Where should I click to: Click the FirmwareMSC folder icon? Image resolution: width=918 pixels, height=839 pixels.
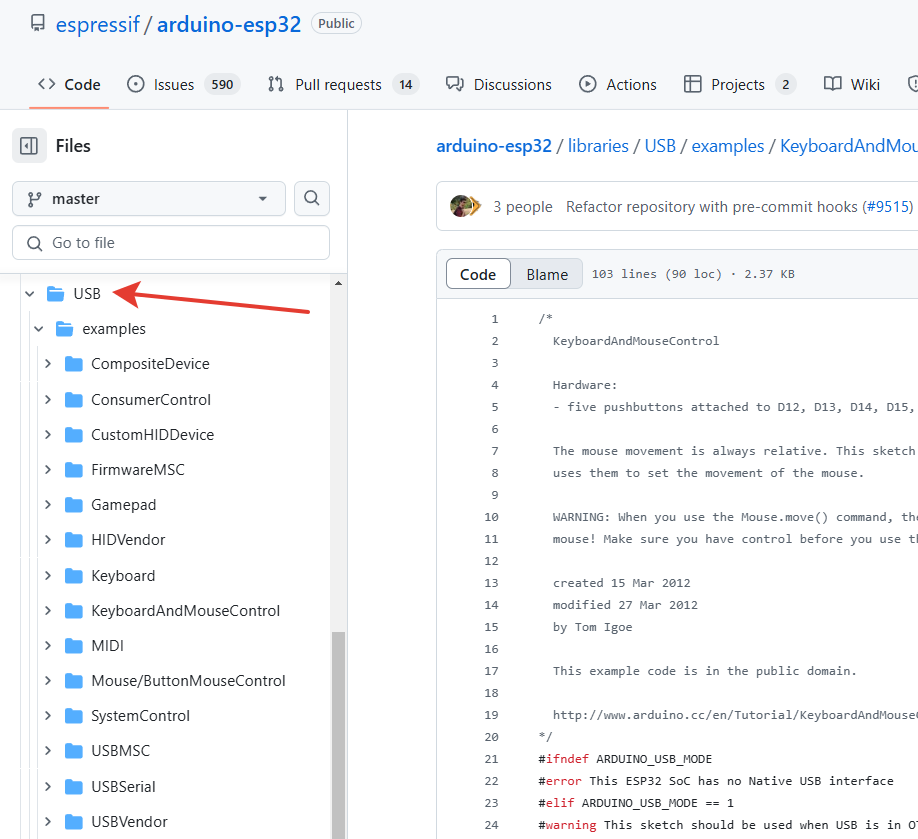[x=73, y=470]
